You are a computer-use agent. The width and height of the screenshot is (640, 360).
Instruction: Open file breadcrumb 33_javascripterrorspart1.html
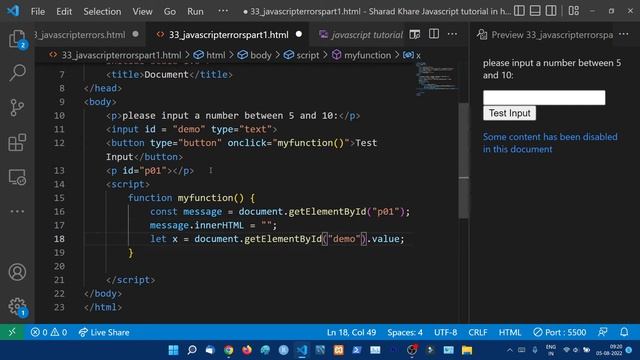coord(115,55)
